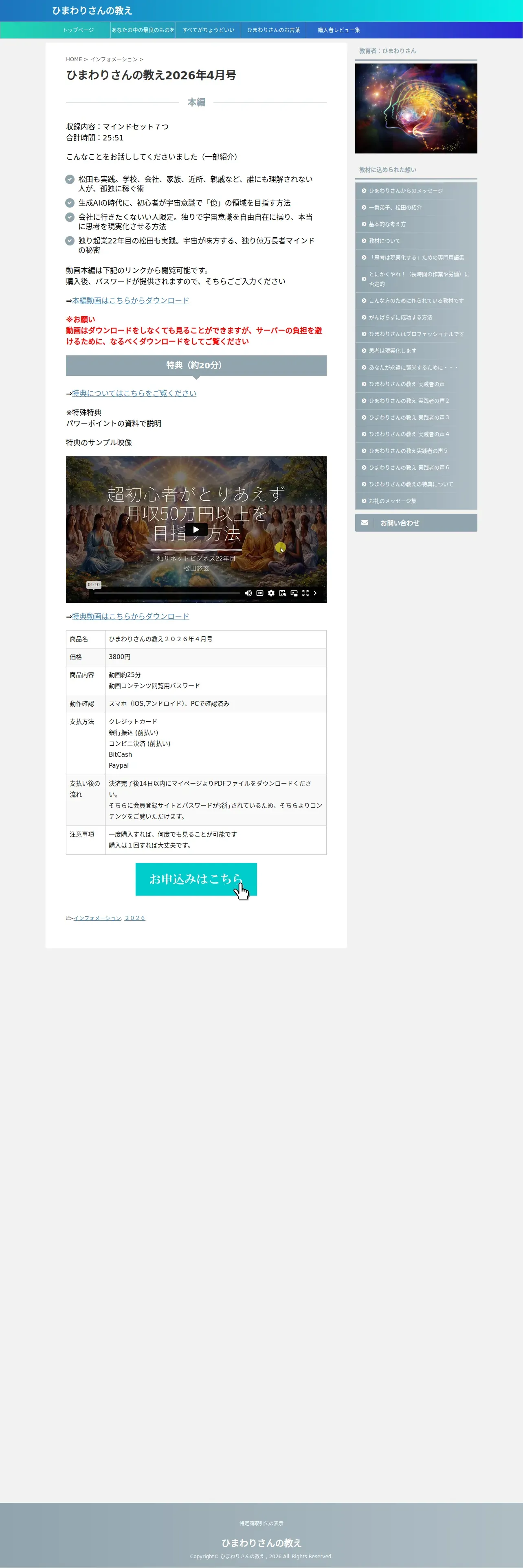Open video transcript search icon
The image size is (523, 1568).
[283, 593]
